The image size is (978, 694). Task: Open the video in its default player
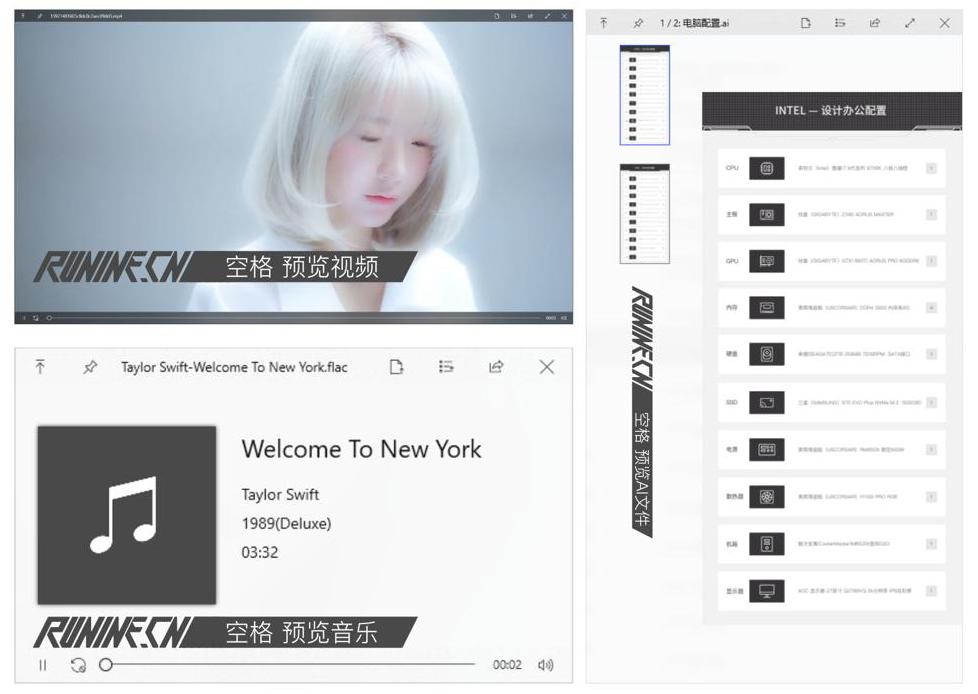pos(495,17)
